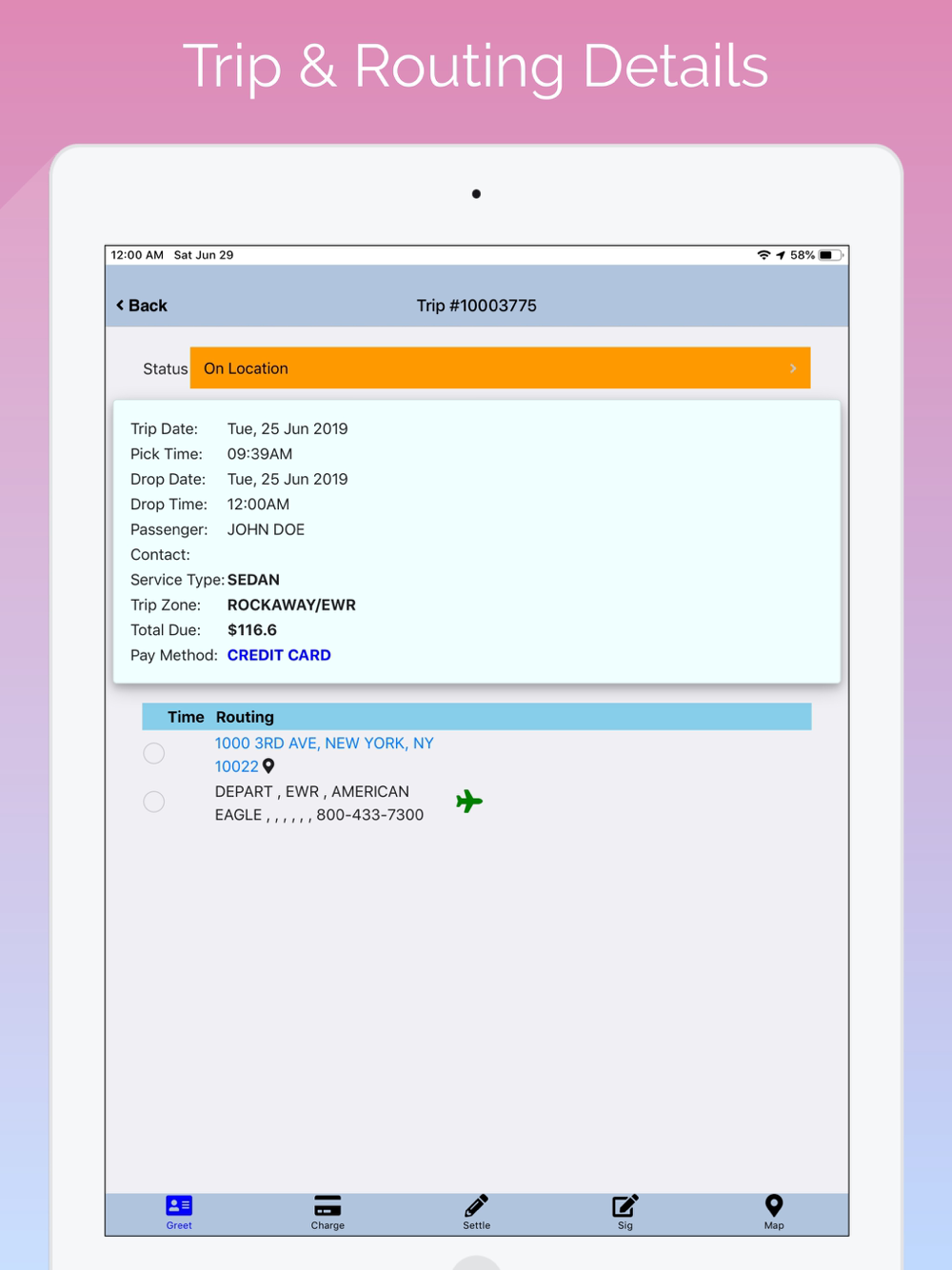Image resolution: width=952 pixels, height=1270 pixels.
Task: Tap the Routing column header
Action: pyautogui.click(x=245, y=717)
